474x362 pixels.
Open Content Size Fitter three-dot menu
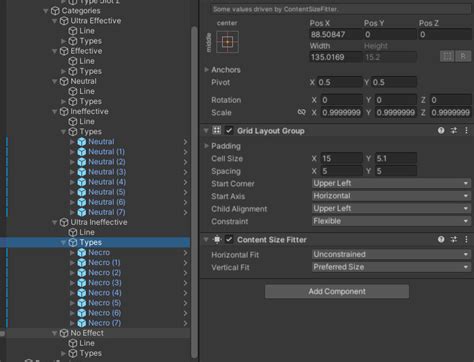tap(466, 239)
